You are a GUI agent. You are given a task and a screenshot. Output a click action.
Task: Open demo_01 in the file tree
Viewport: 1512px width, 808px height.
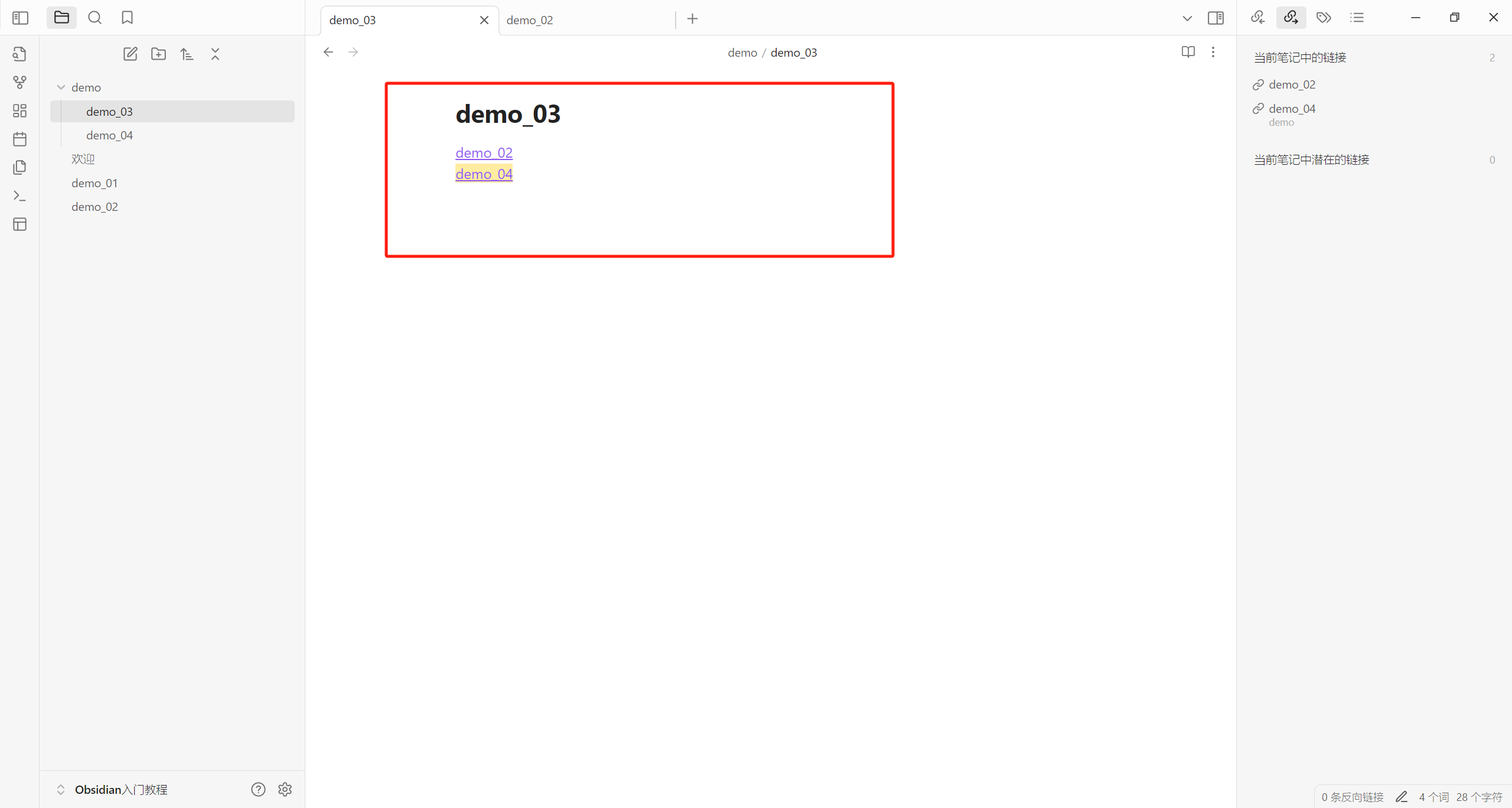coord(94,183)
